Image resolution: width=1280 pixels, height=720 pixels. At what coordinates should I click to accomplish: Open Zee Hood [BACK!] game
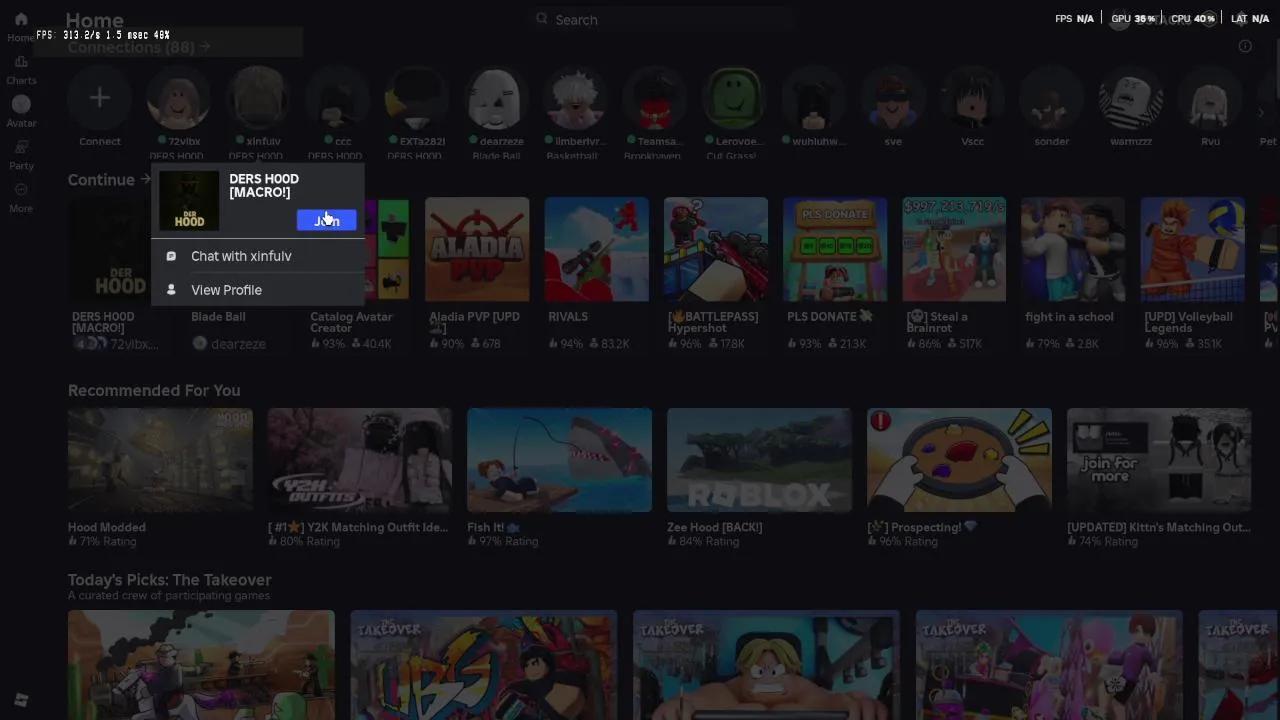(759, 460)
